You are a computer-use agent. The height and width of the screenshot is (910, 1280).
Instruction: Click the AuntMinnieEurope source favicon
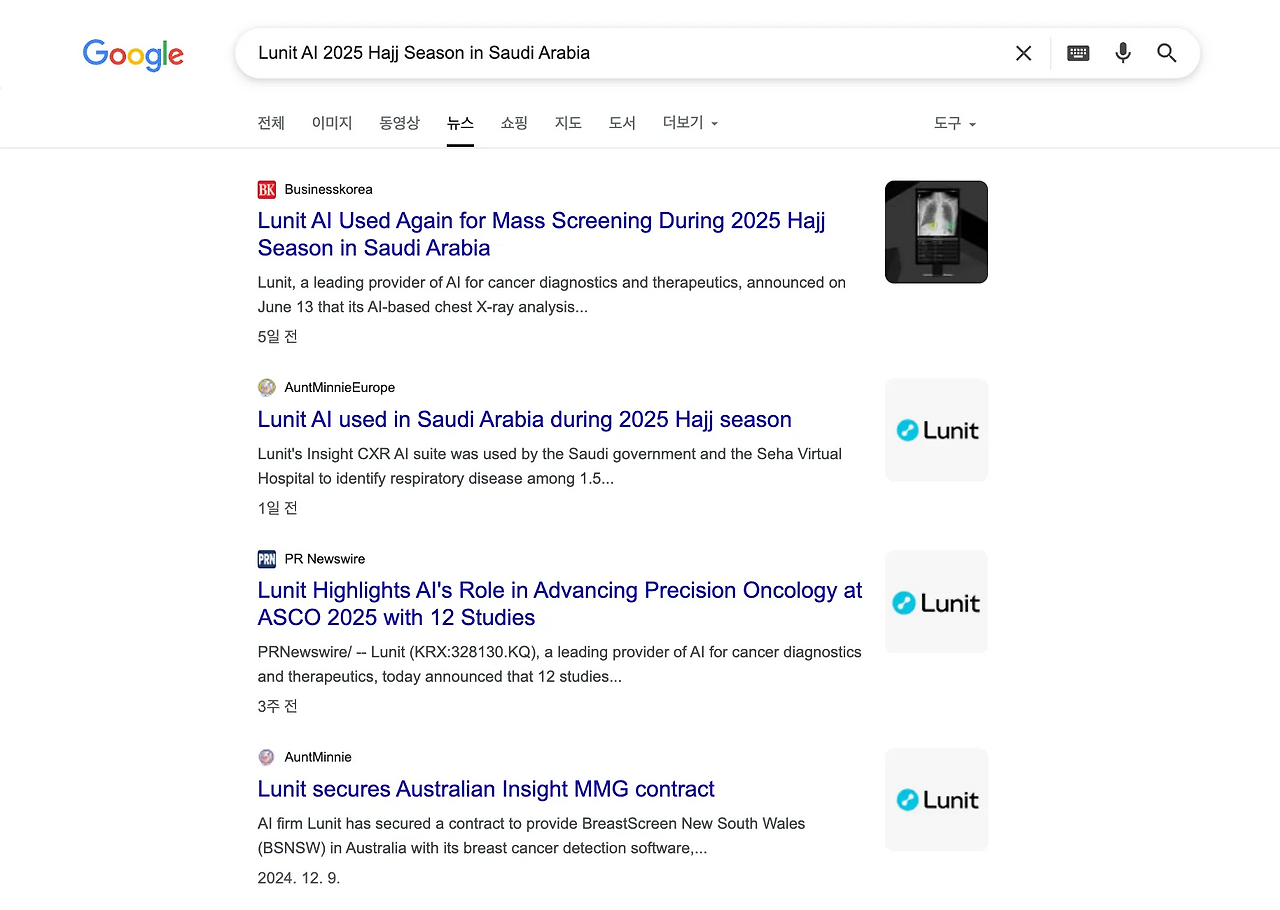click(267, 387)
